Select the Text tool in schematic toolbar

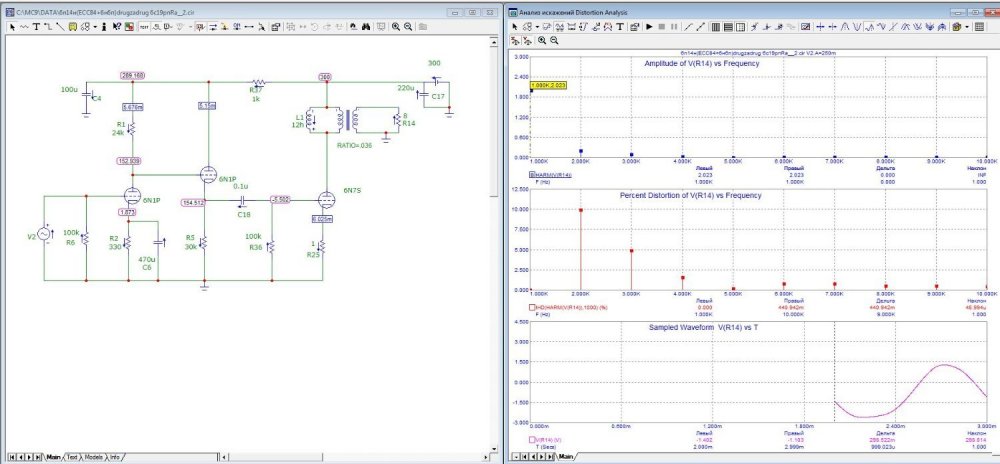(37, 27)
